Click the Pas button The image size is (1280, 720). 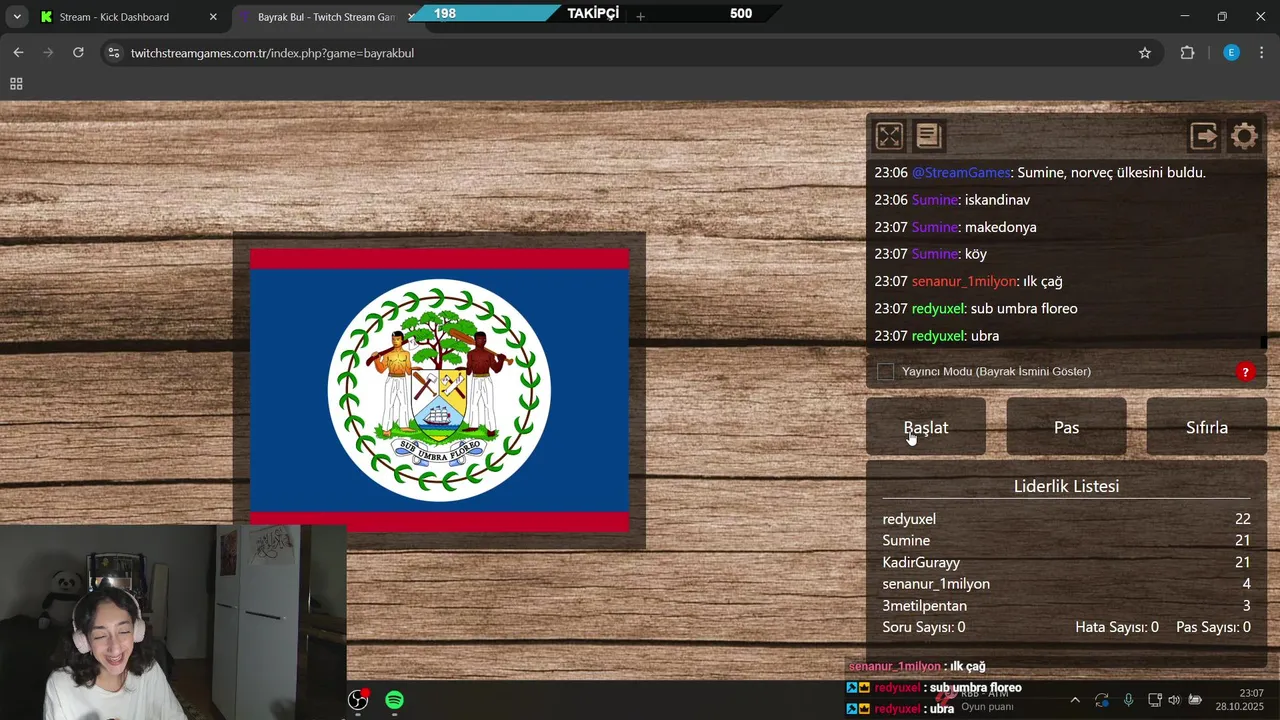[1066, 427]
